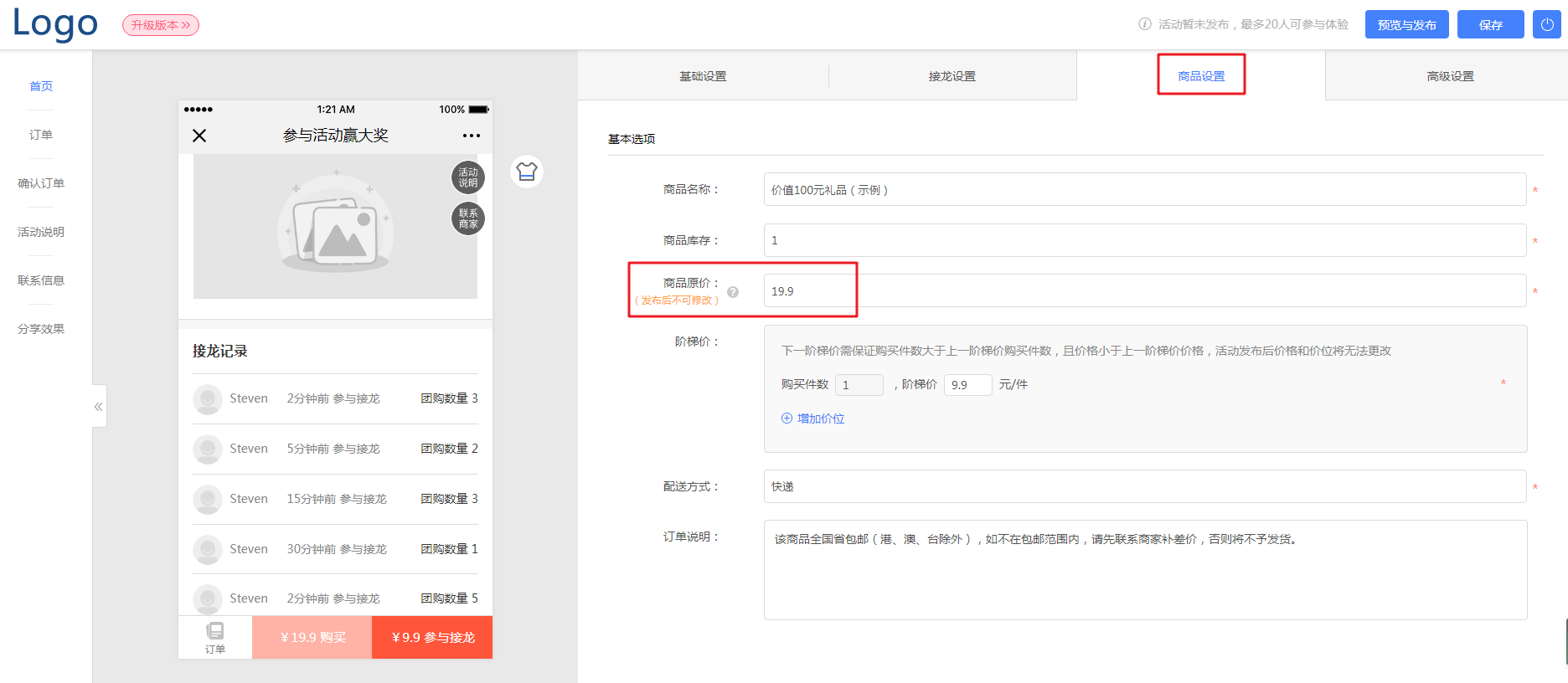Viewport: 1568px width, 683px height.
Task: Switch to the 接龙设置 tab
Action: (x=952, y=76)
